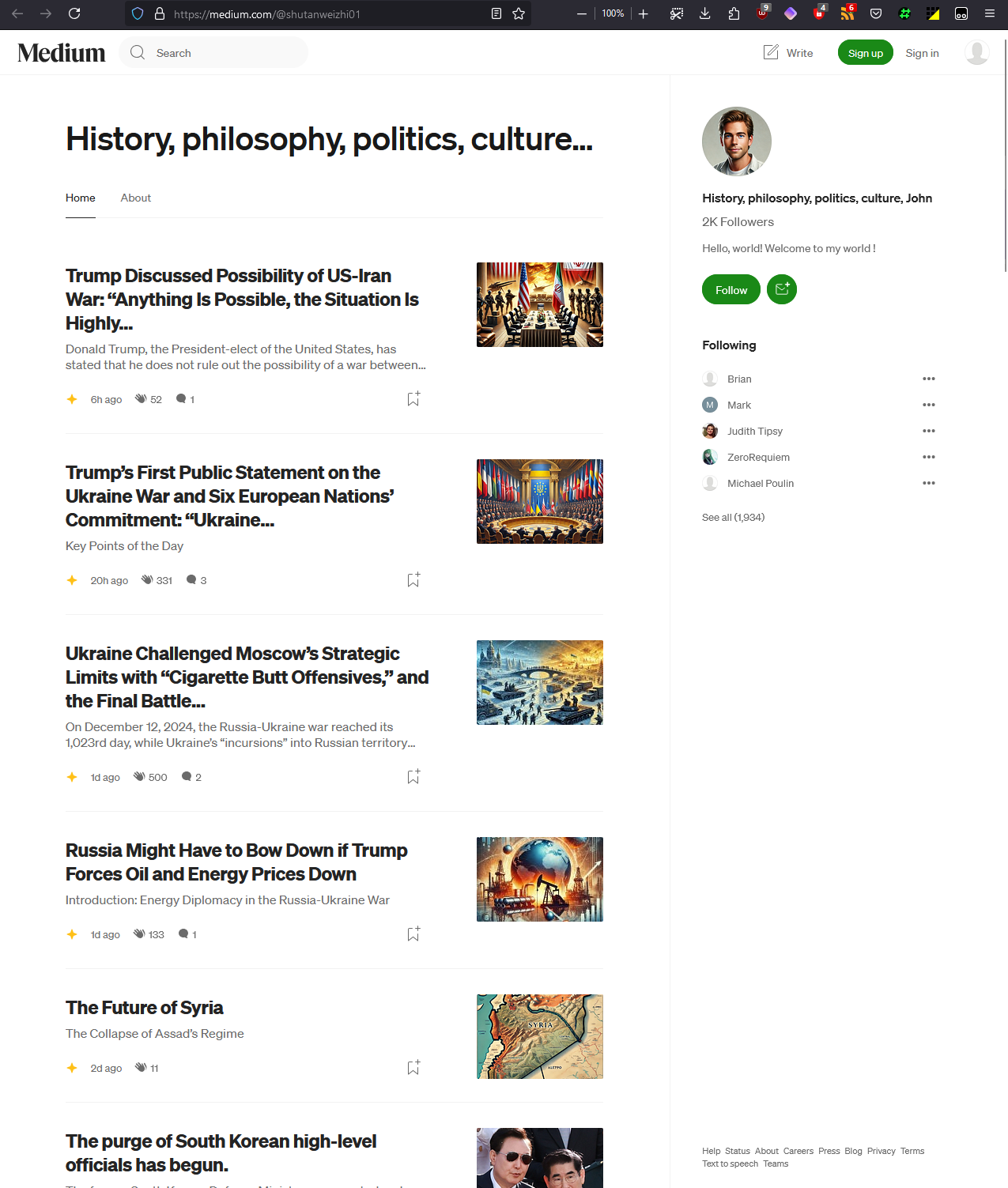Image resolution: width=1008 pixels, height=1188 pixels.
Task: Open the Firefox hamburger application menu
Action: 990,13
